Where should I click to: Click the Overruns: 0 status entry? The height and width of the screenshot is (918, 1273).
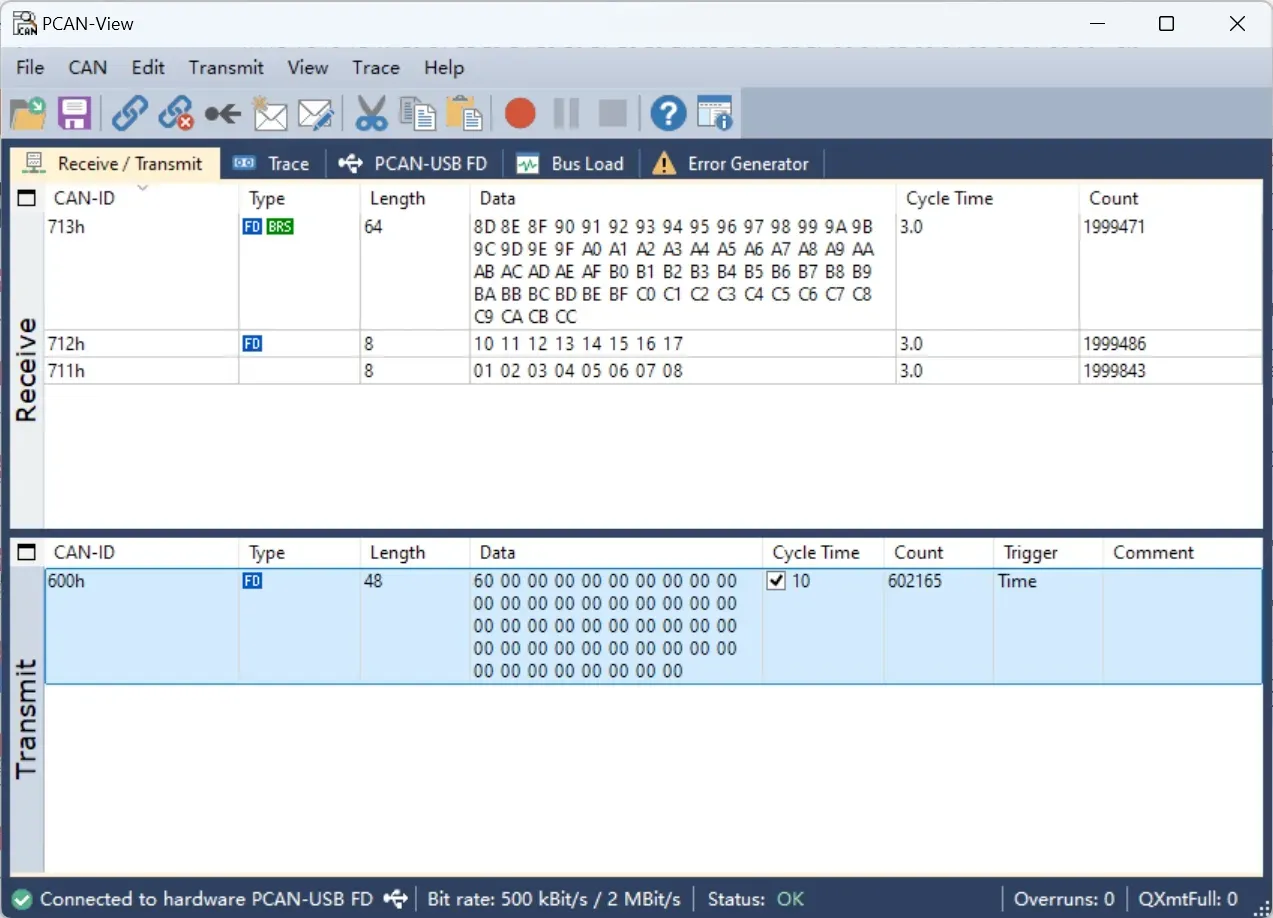1064,899
